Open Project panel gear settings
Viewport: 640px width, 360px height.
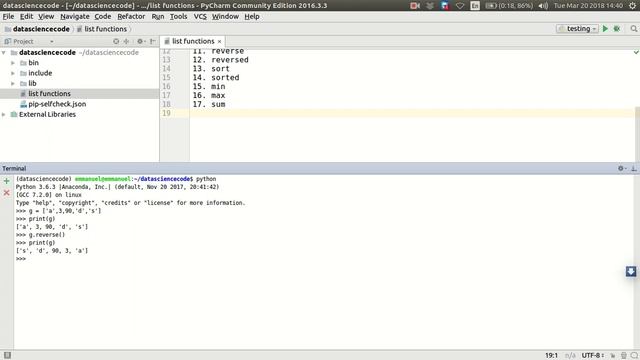pyautogui.click(x=140, y=41)
